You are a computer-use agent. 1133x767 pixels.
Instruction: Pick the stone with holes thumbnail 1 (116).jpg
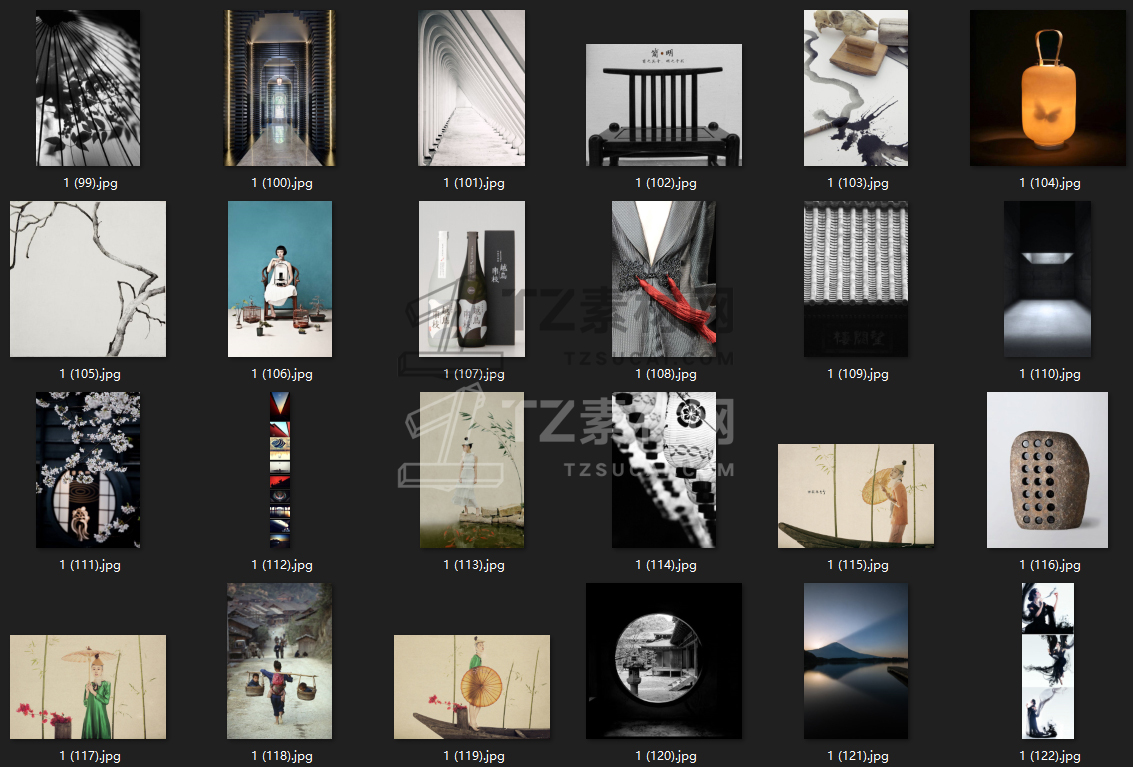point(1048,470)
